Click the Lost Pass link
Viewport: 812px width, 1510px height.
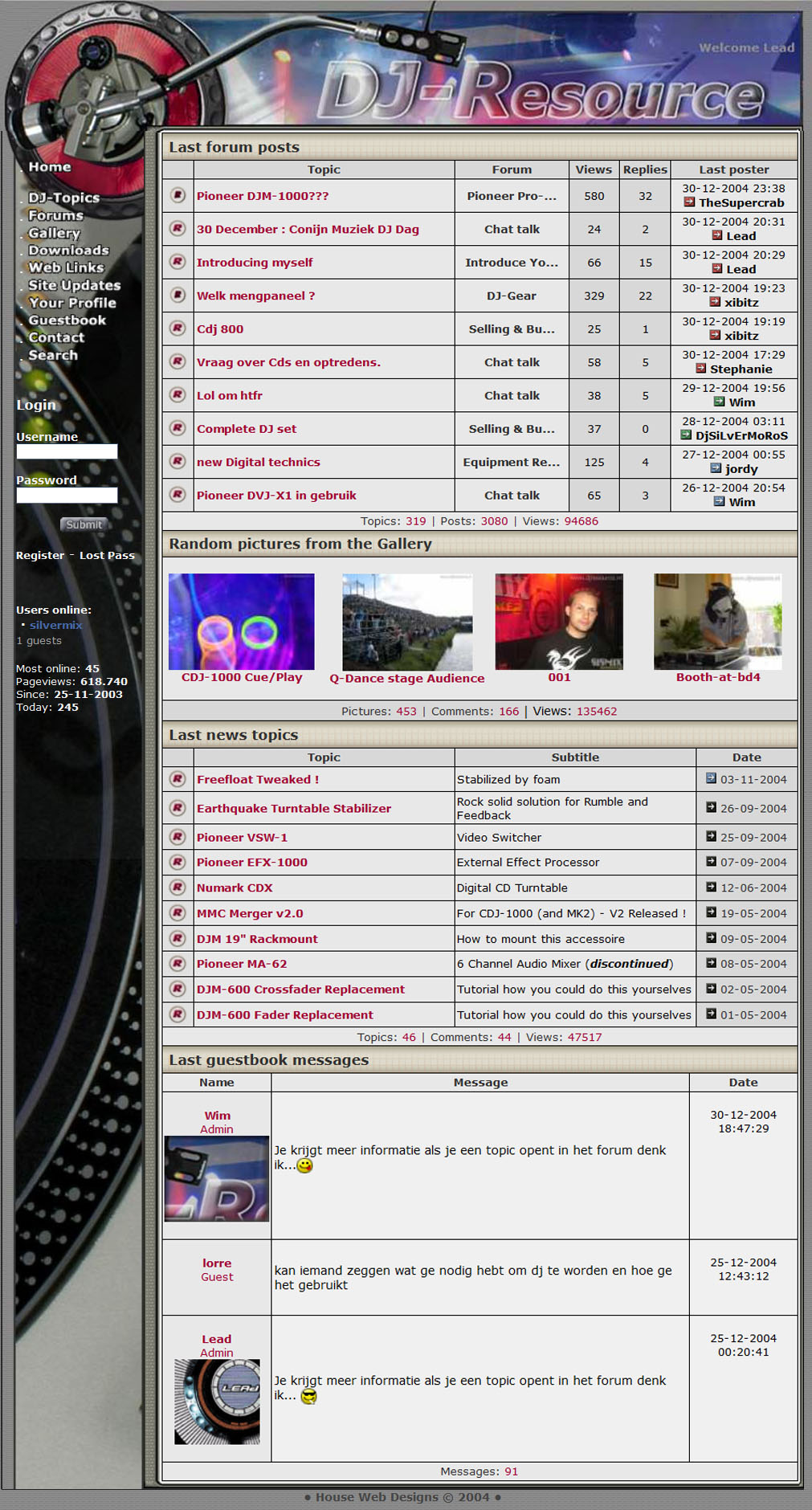click(107, 555)
